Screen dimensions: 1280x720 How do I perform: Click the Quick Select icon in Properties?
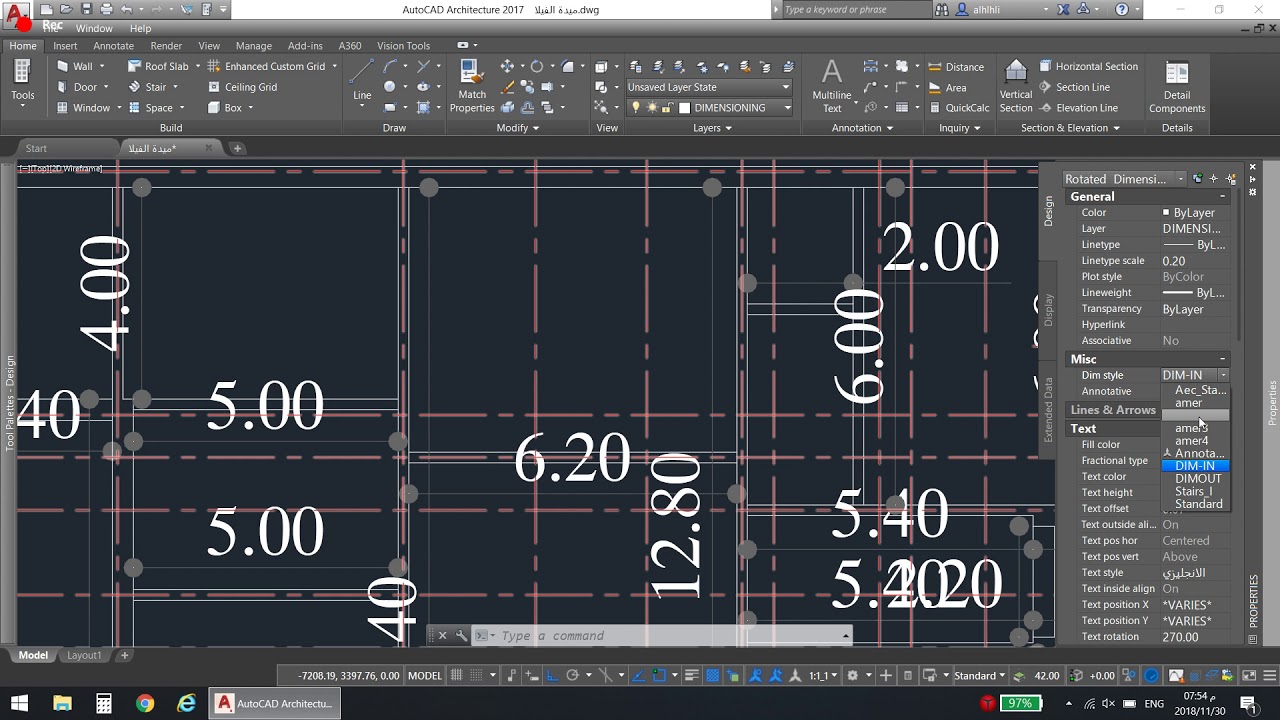point(1231,179)
